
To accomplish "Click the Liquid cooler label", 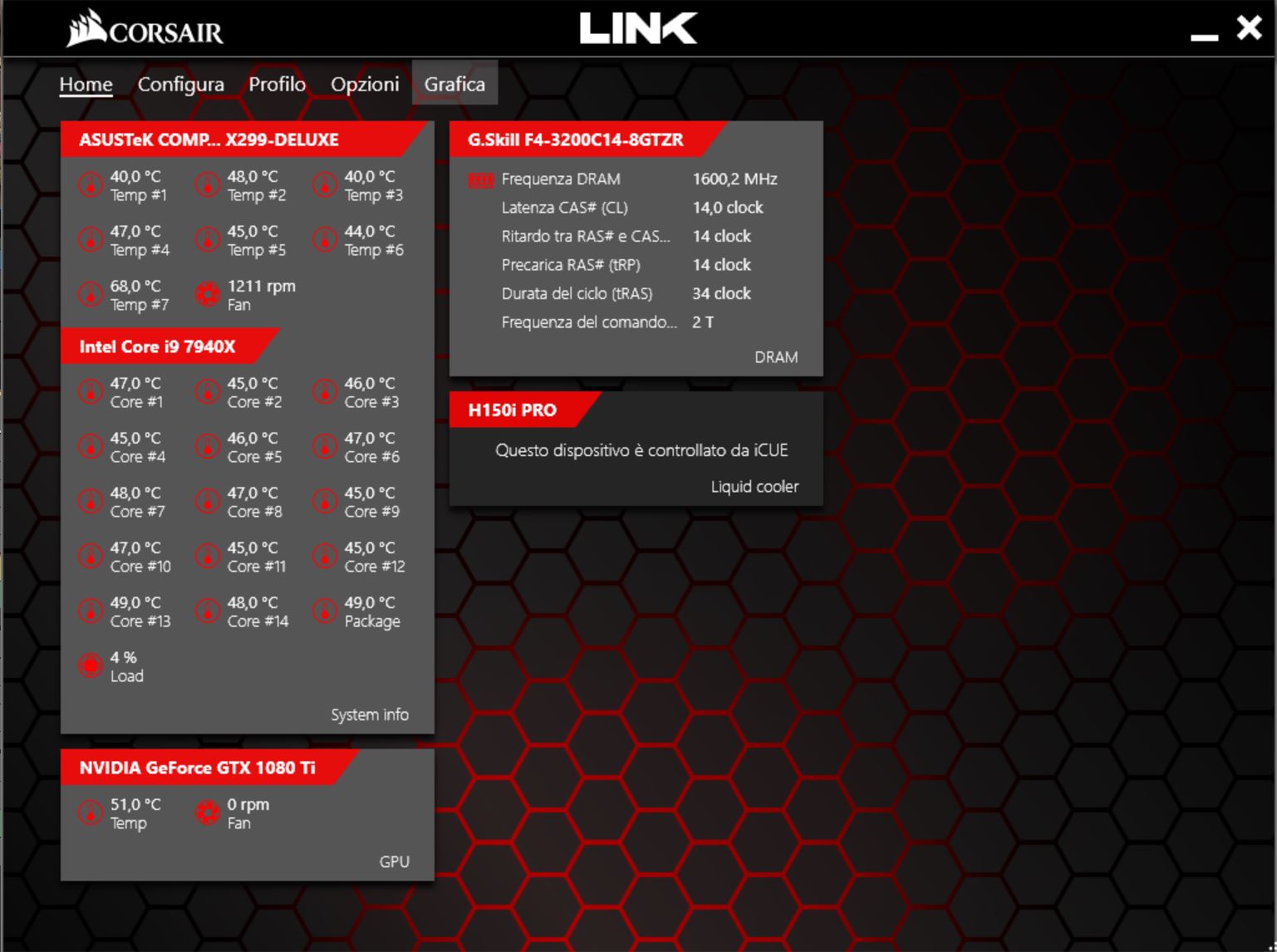I will [x=754, y=487].
